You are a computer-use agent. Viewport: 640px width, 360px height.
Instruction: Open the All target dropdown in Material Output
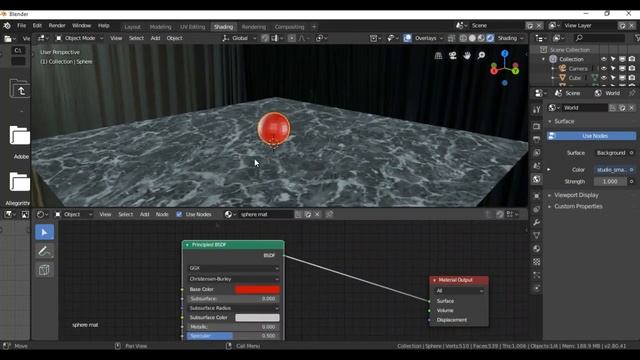click(459, 291)
